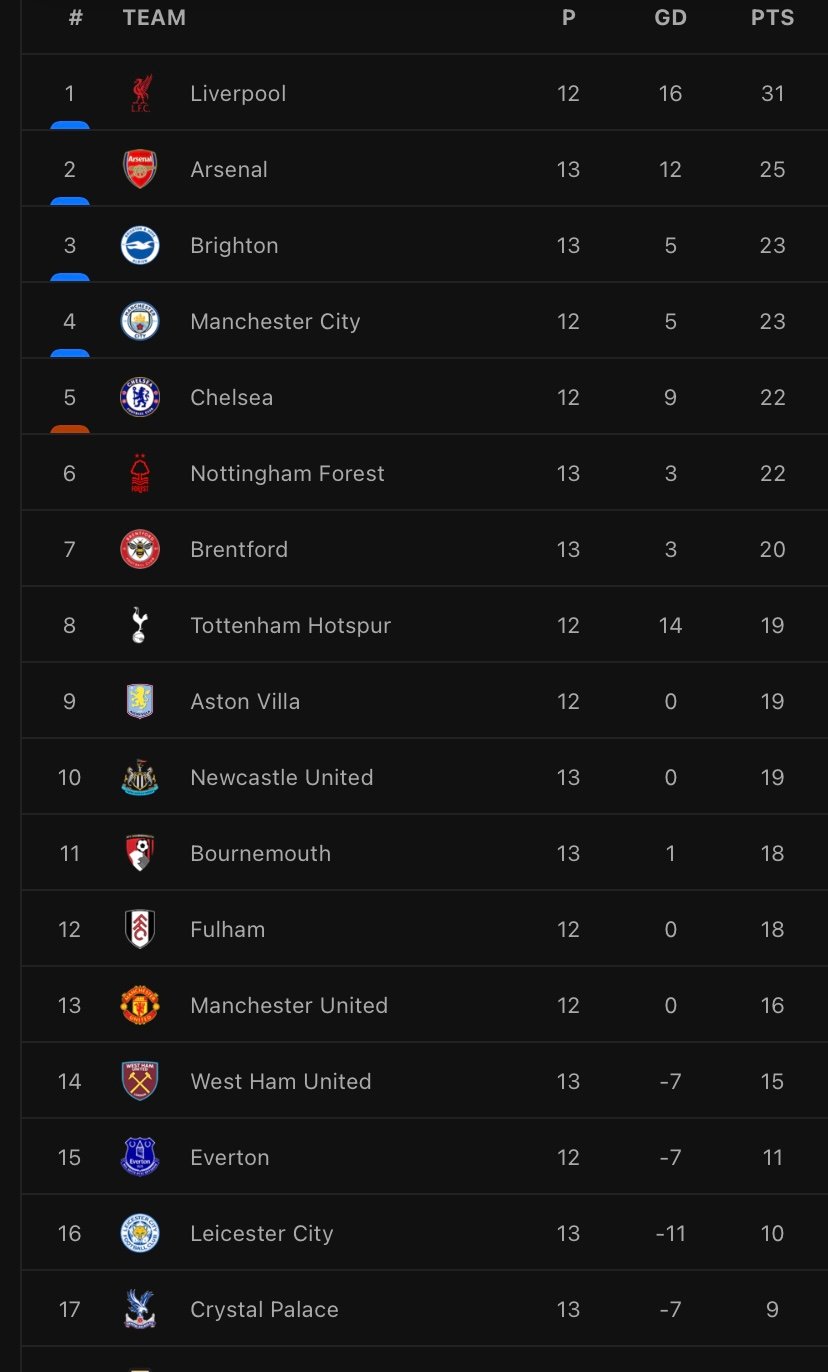Screen dimensions: 828x1372
Task: Click the Tottenham Hotspur cockerel logo
Action: [x=140, y=626]
